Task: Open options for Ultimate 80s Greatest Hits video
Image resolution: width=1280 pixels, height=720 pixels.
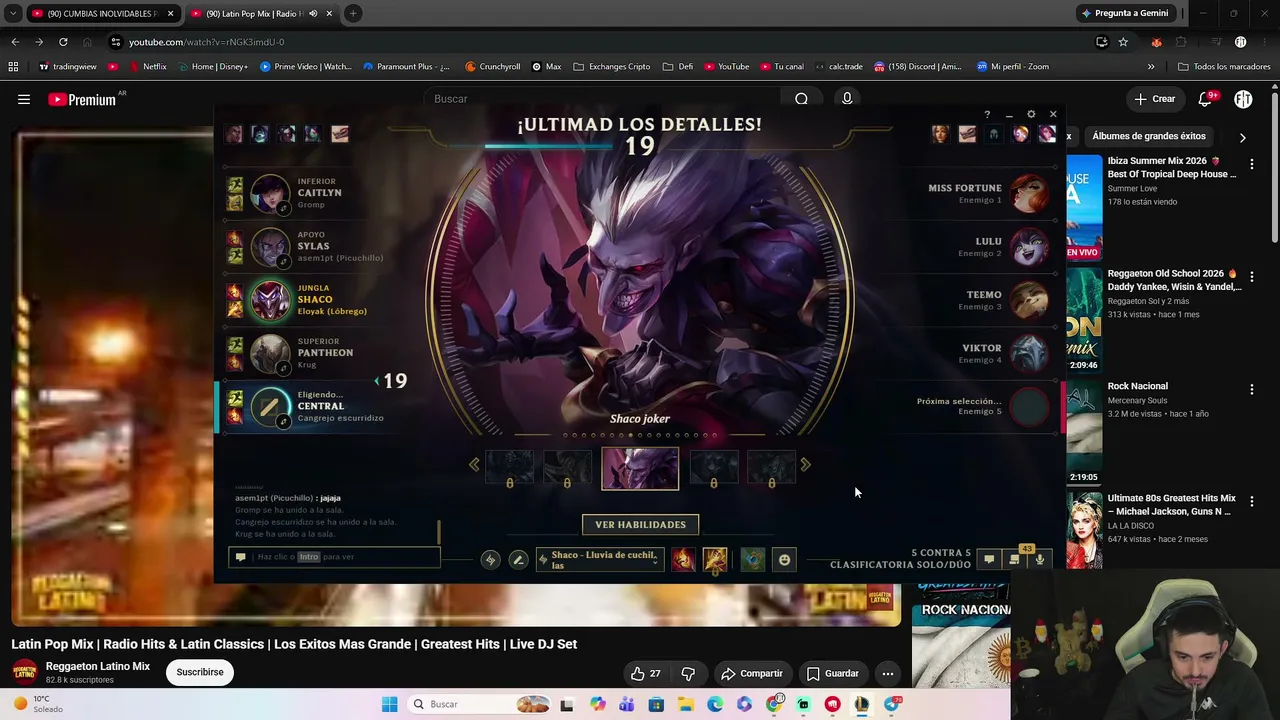Action: tap(1252, 501)
